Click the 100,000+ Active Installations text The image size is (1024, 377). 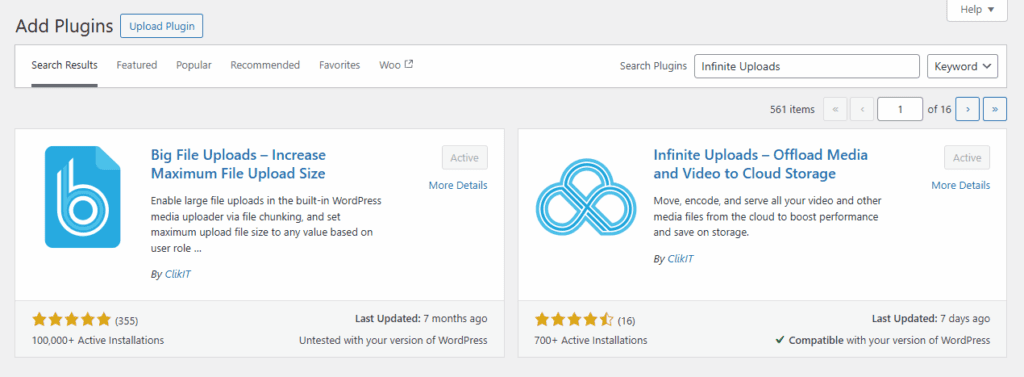coord(98,340)
